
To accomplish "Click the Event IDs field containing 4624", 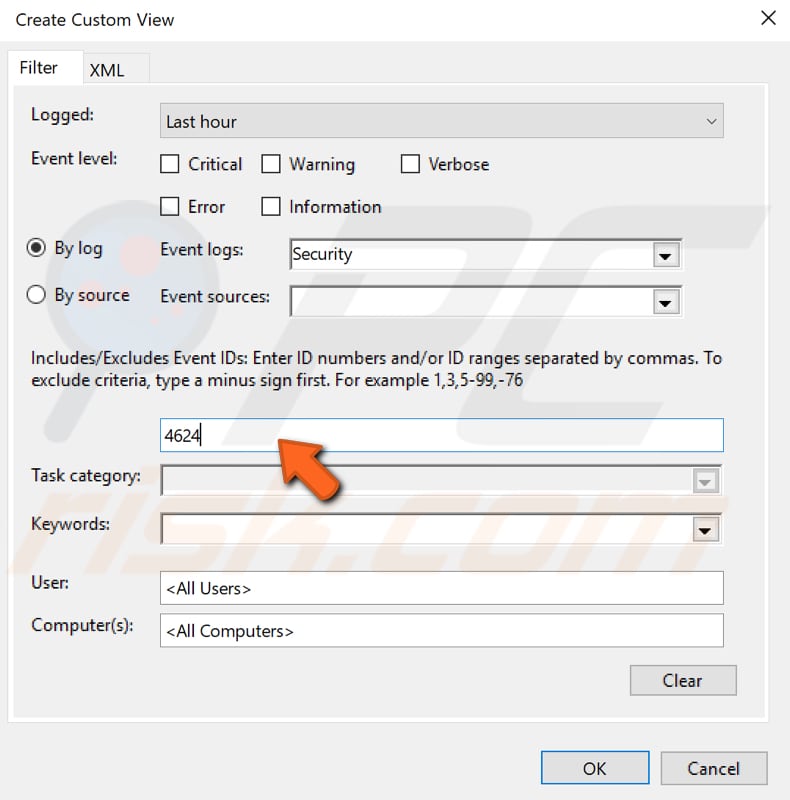I will [x=441, y=435].
